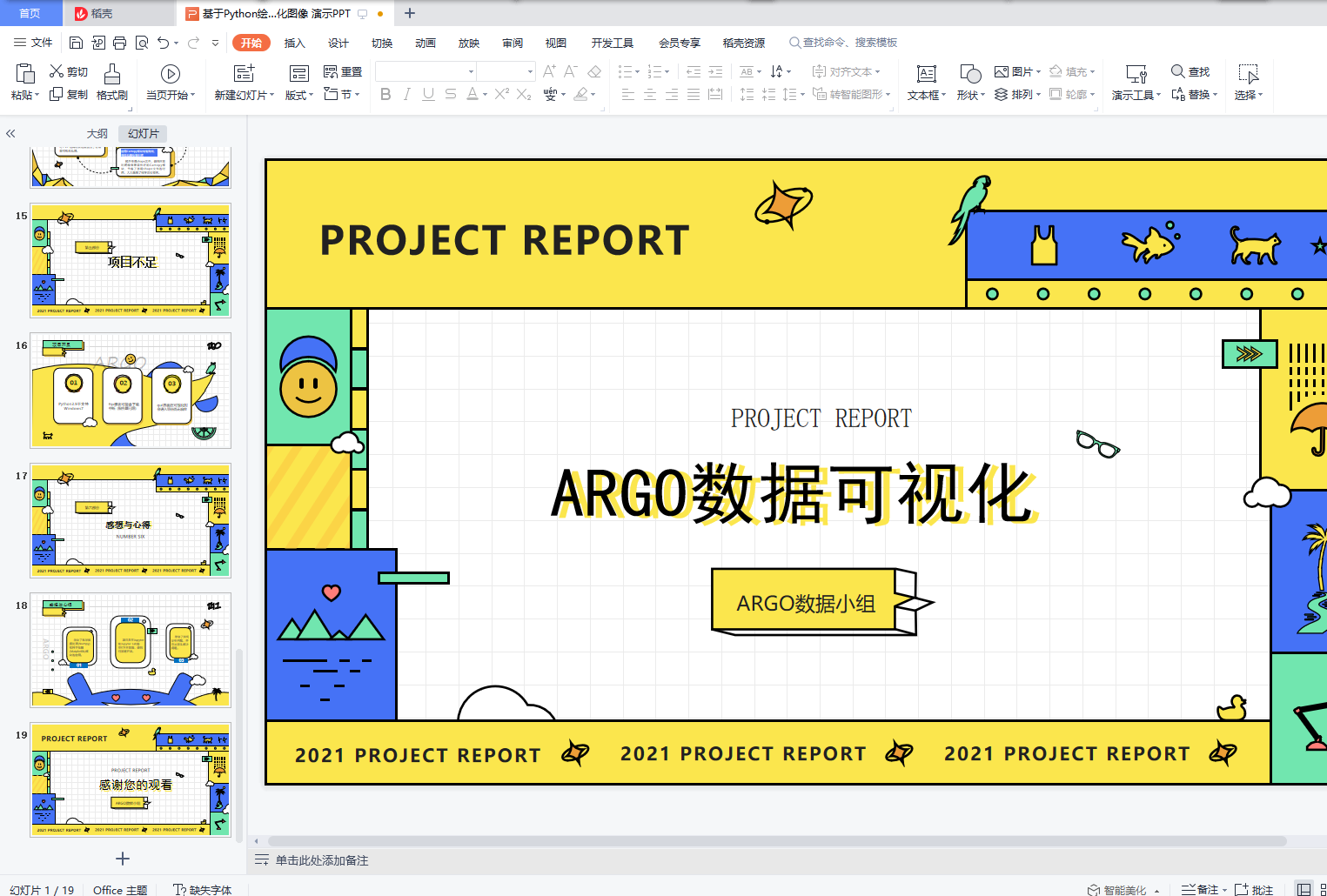Click the 文本框 text box icon

(927, 75)
